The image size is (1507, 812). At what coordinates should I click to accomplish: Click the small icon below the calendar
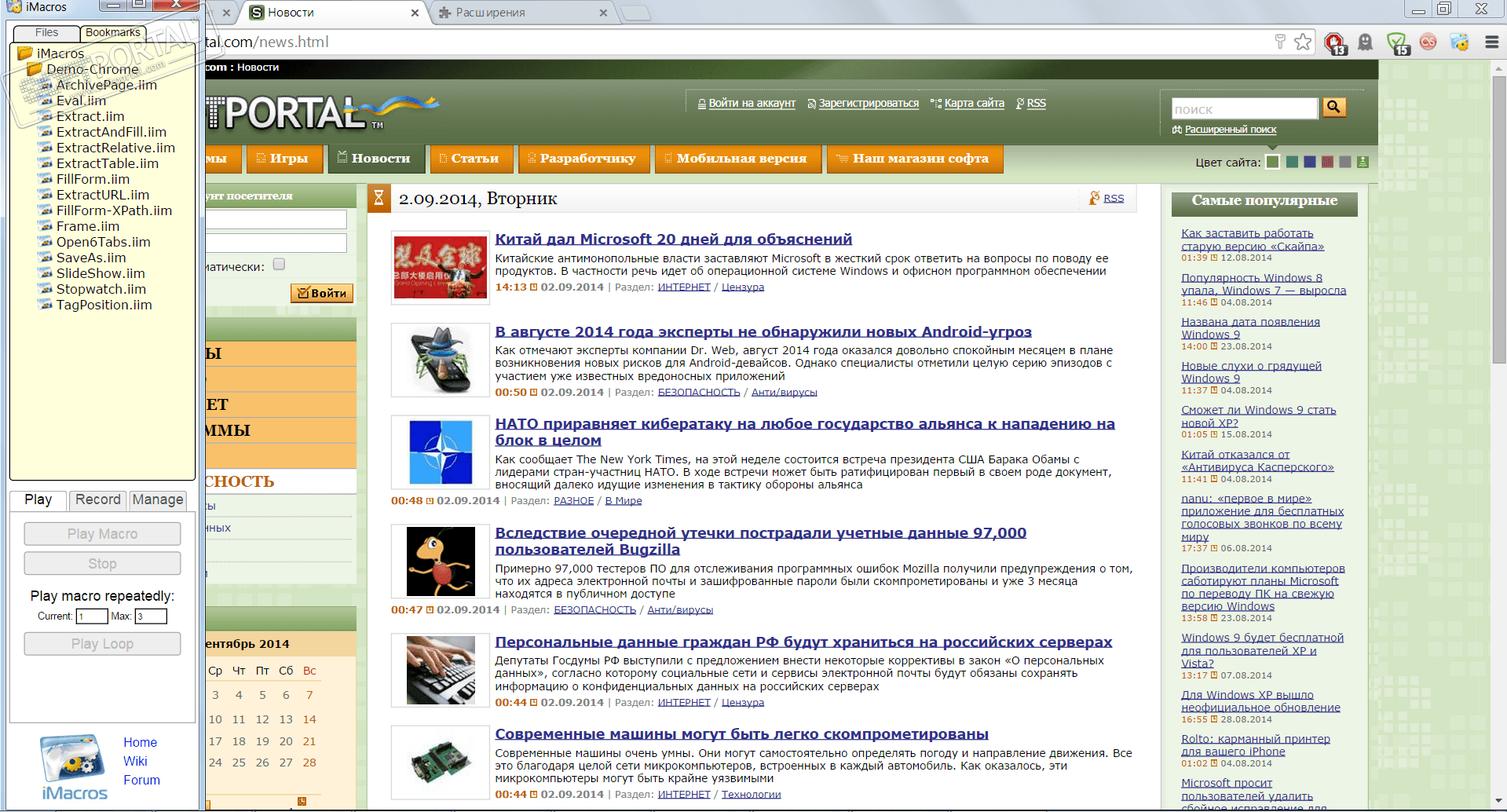coord(302,801)
